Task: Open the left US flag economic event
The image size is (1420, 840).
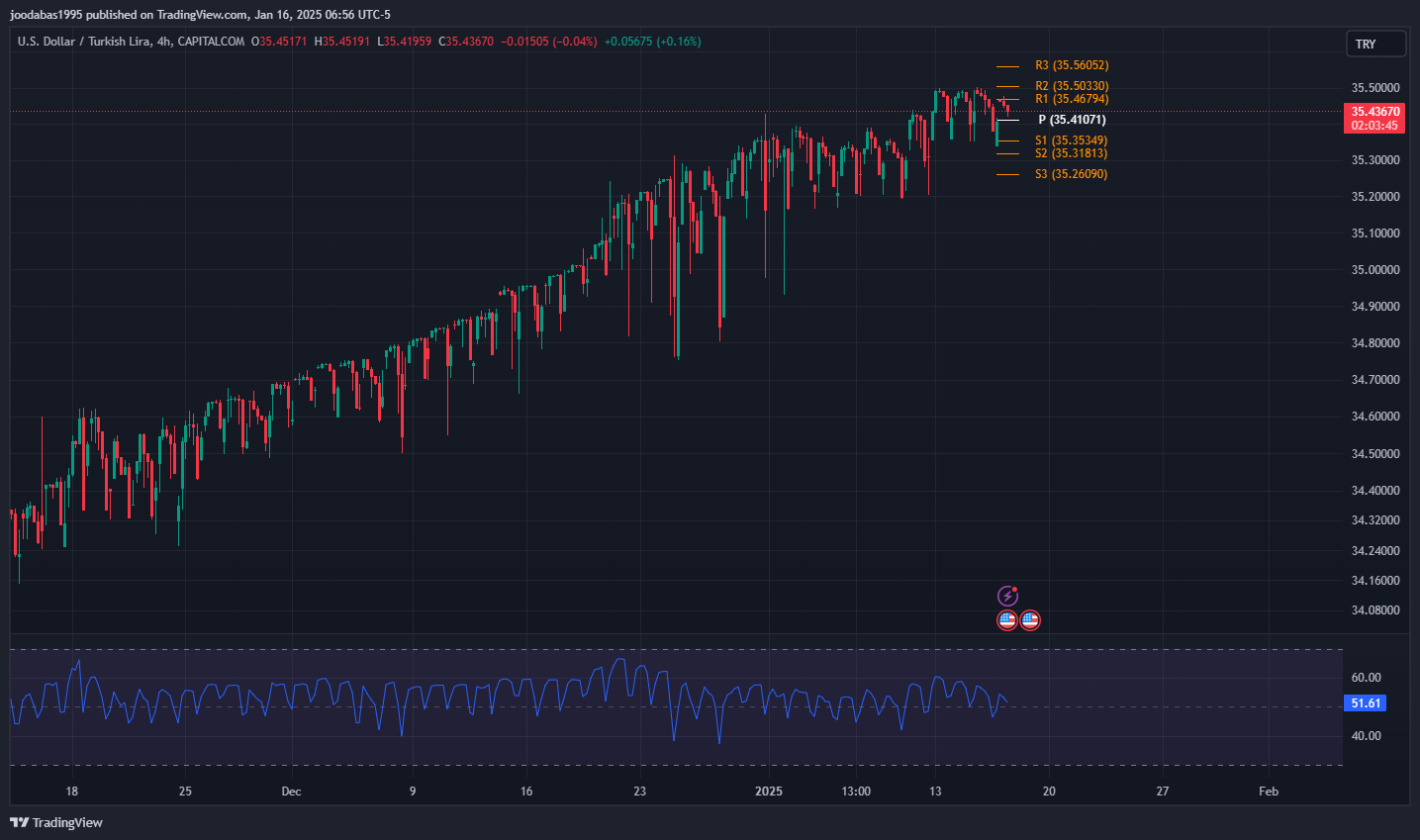Action: (1007, 620)
